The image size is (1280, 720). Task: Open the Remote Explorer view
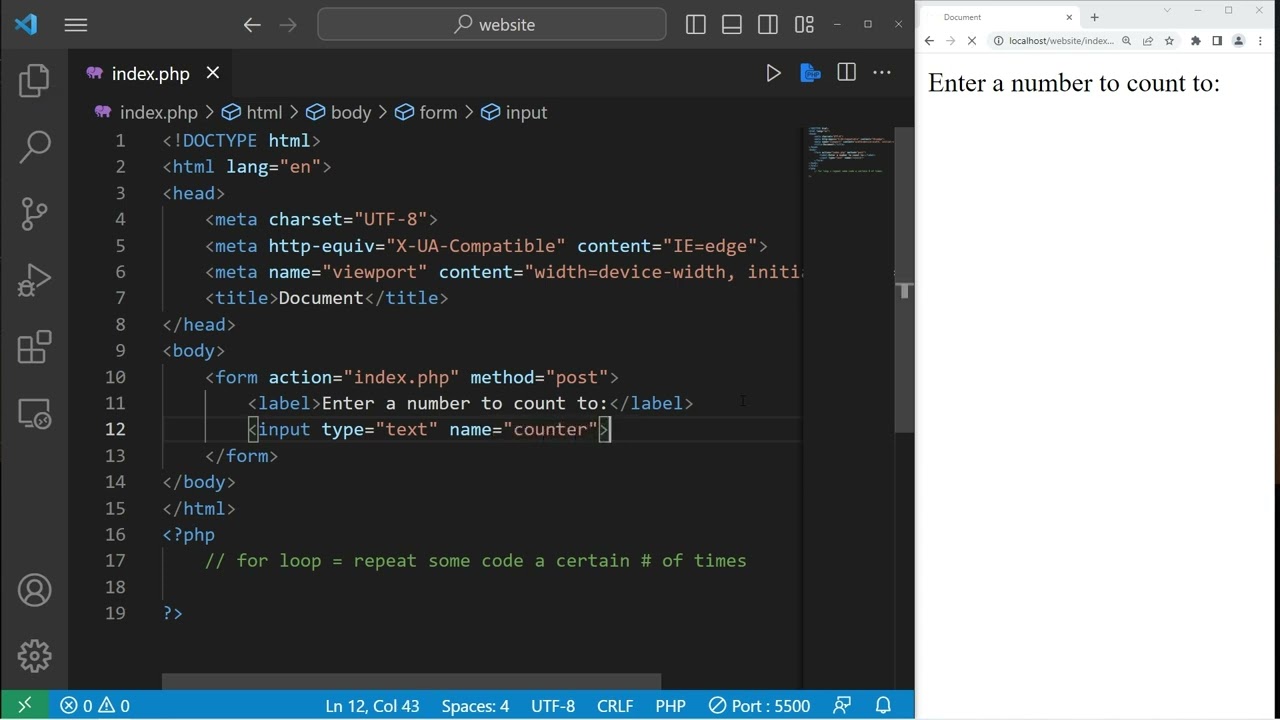point(34,413)
